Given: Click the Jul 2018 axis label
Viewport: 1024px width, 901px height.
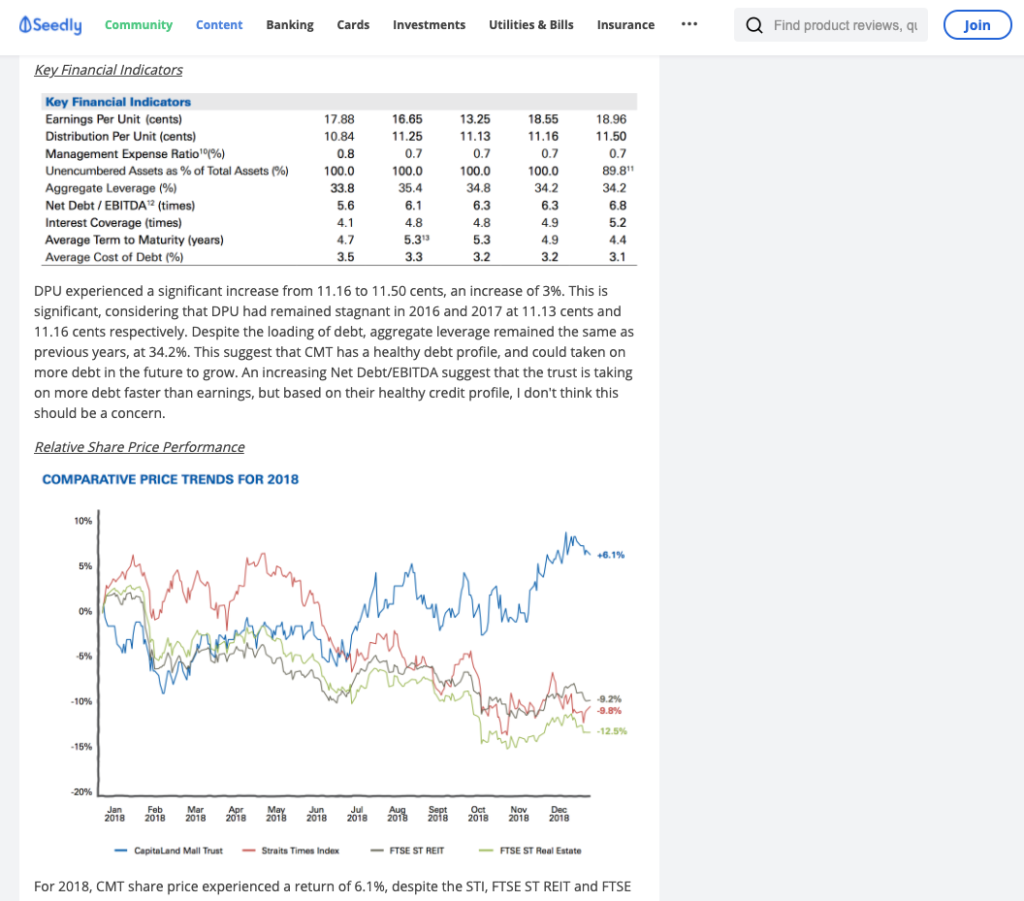Looking at the screenshot, I should click(357, 814).
